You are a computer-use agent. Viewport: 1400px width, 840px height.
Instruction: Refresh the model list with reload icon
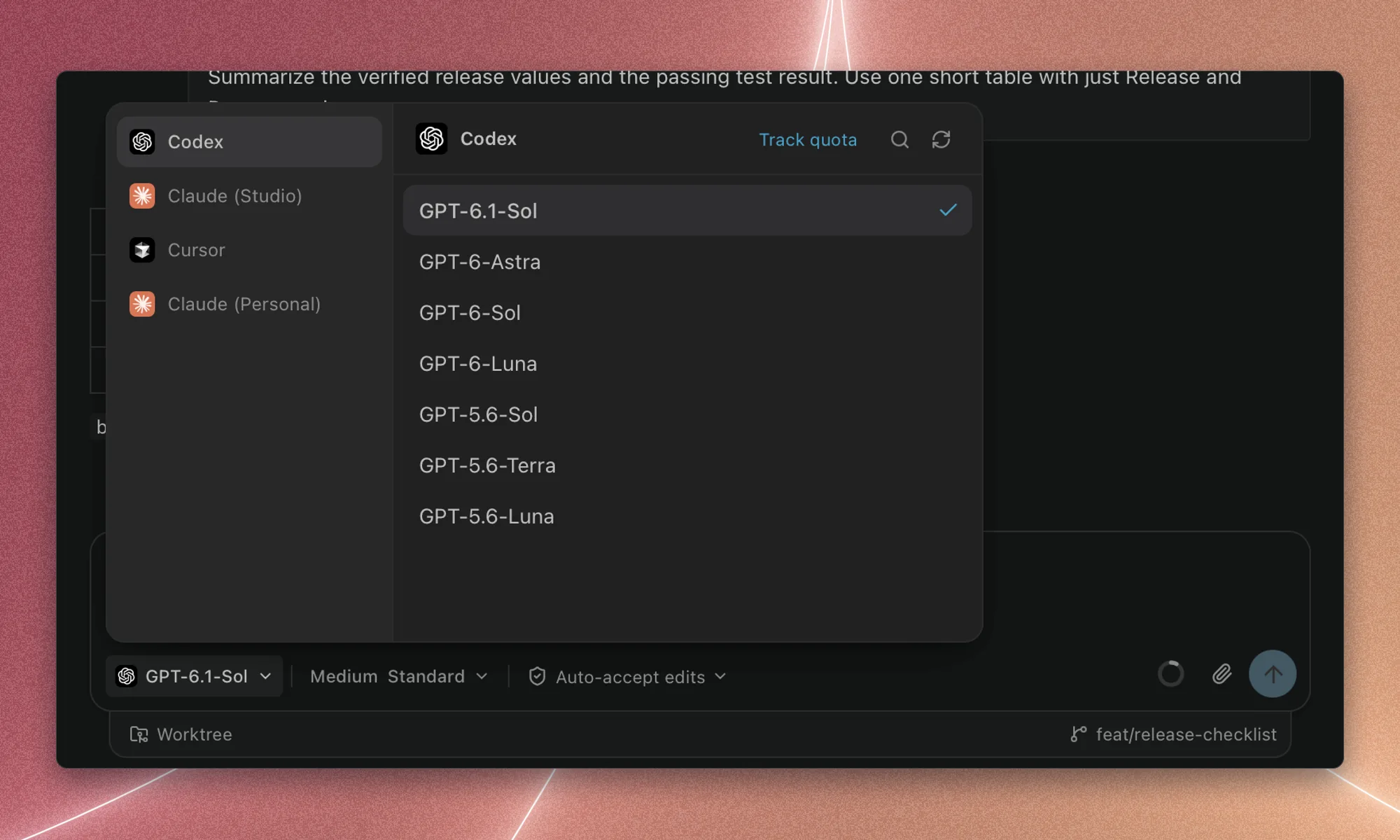click(941, 139)
